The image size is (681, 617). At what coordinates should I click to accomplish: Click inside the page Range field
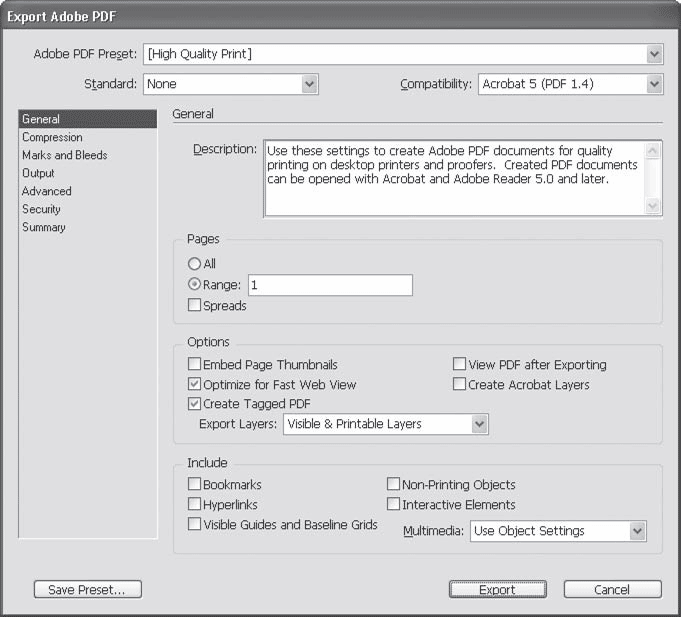(x=329, y=285)
